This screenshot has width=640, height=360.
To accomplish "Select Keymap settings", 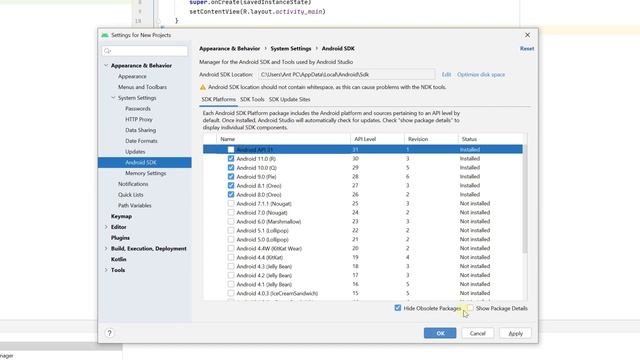I will pos(121,216).
